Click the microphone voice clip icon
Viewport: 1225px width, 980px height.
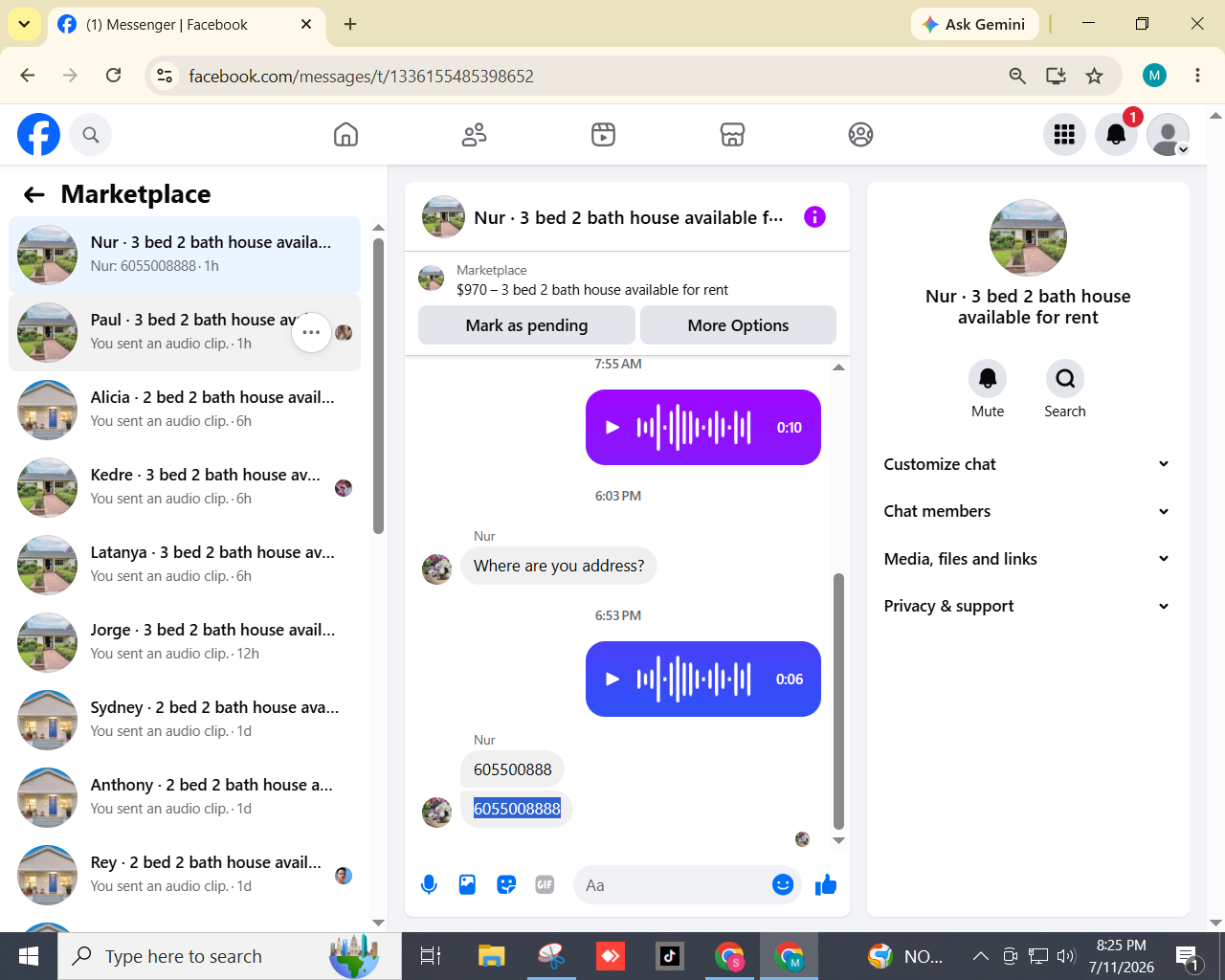tap(429, 885)
